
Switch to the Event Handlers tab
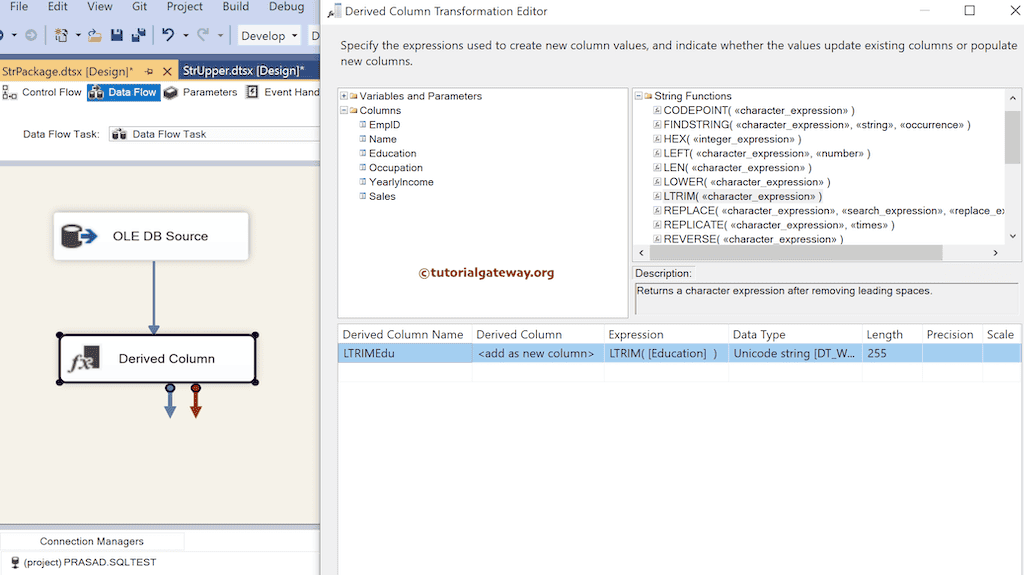282,93
